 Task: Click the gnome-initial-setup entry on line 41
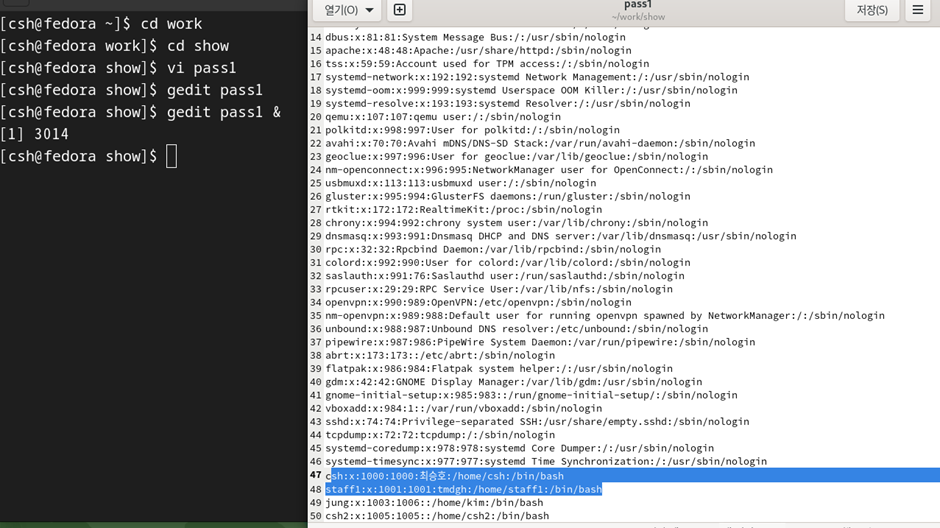pos(531,394)
